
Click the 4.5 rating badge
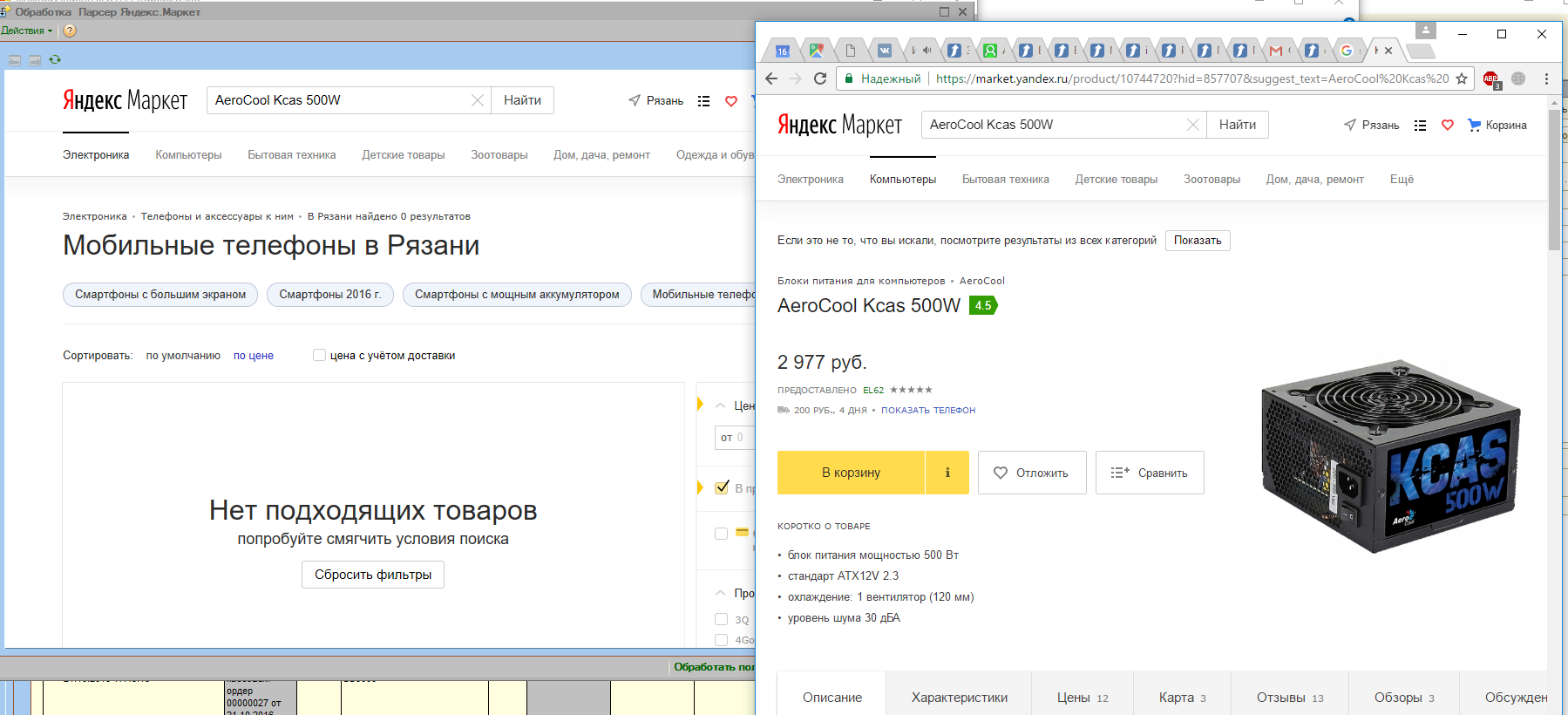(x=983, y=305)
